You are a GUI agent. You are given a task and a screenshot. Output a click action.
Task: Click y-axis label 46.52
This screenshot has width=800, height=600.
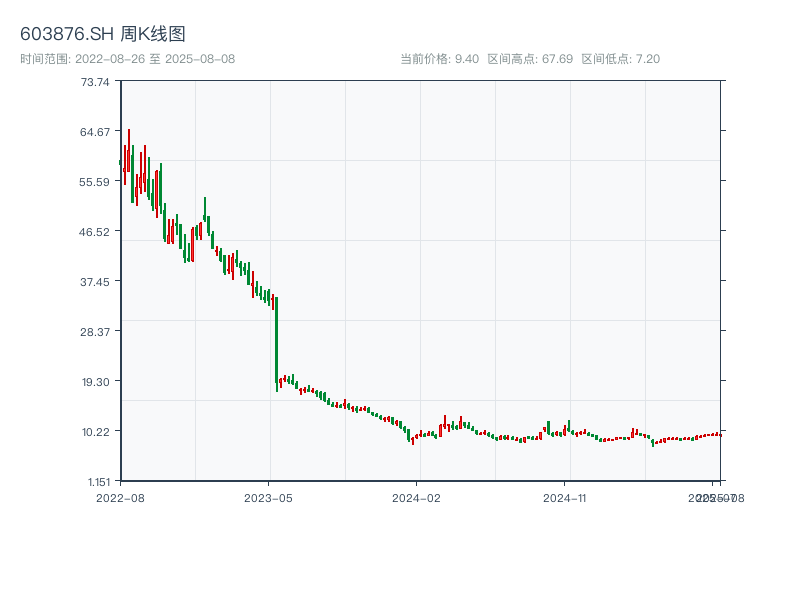click(x=95, y=232)
